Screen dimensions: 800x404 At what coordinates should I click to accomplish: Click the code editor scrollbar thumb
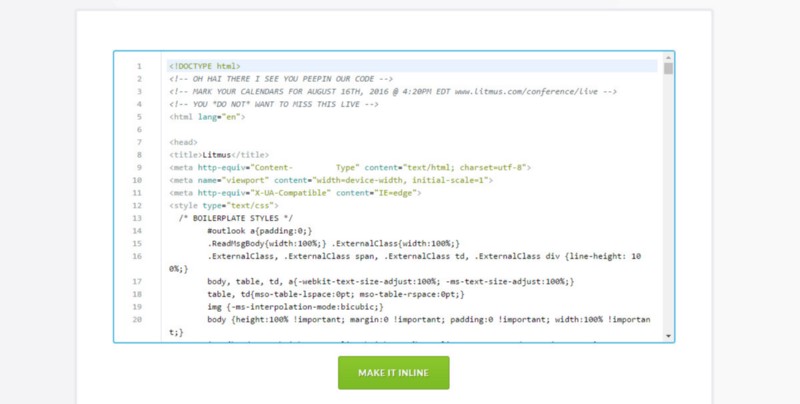pos(668,70)
